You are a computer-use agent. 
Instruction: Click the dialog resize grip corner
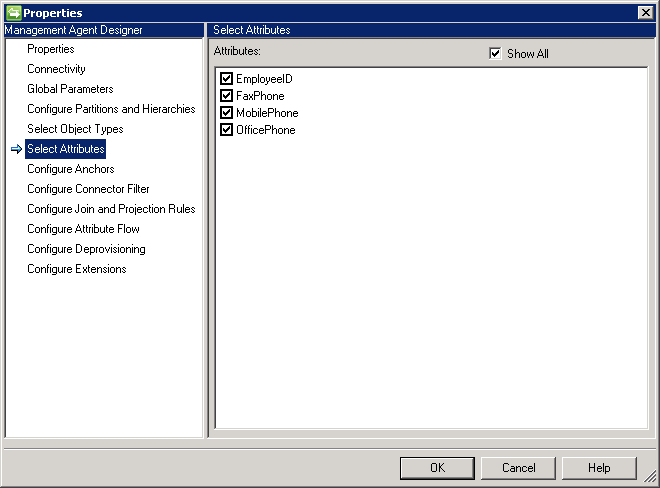click(650, 476)
